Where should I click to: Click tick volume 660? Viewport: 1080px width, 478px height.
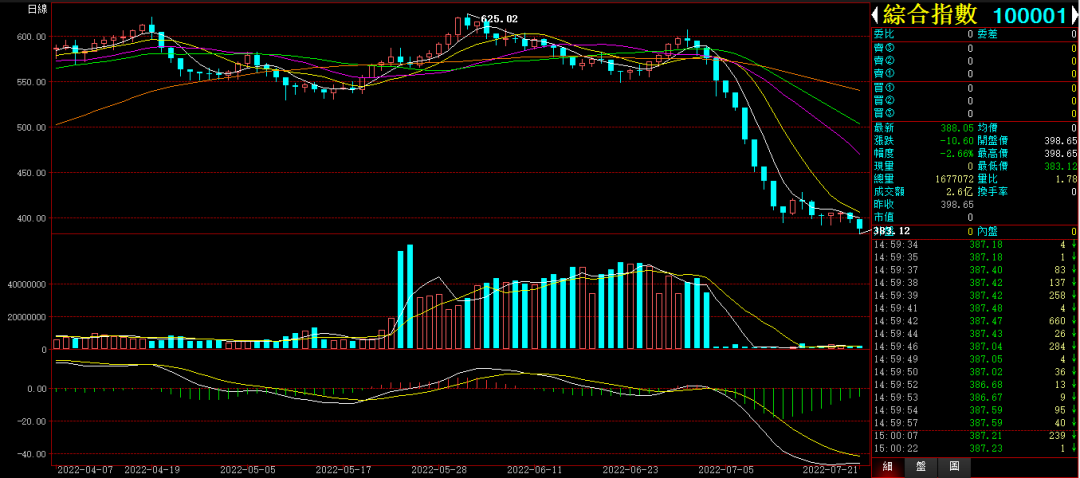coord(1056,321)
